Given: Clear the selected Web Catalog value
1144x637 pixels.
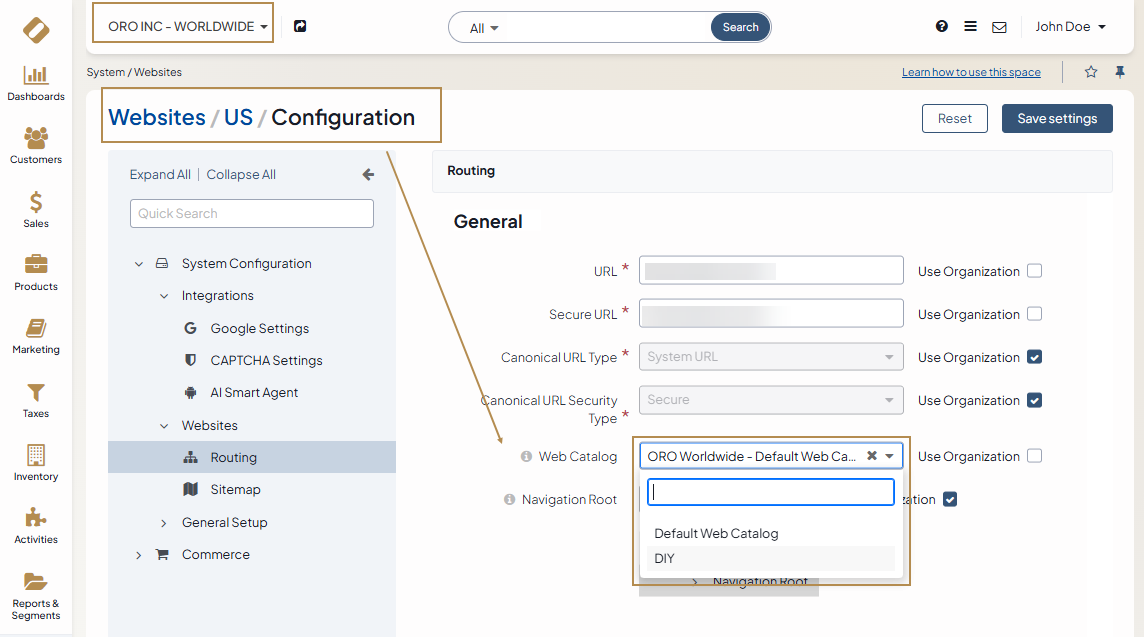Looking at the screenshot, I should click(871, 456).
